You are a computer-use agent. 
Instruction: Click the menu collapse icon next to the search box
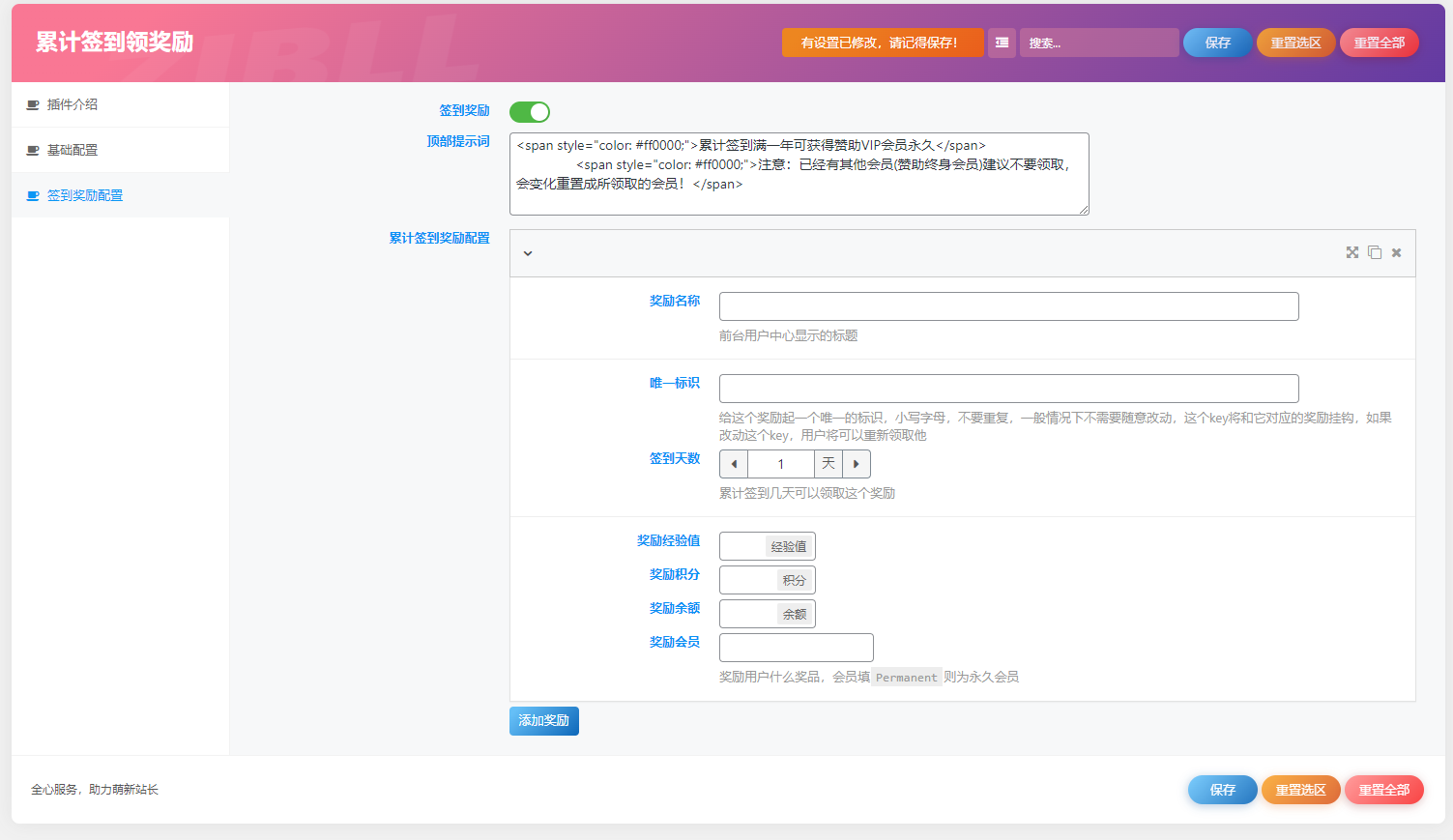[1002, 43]
